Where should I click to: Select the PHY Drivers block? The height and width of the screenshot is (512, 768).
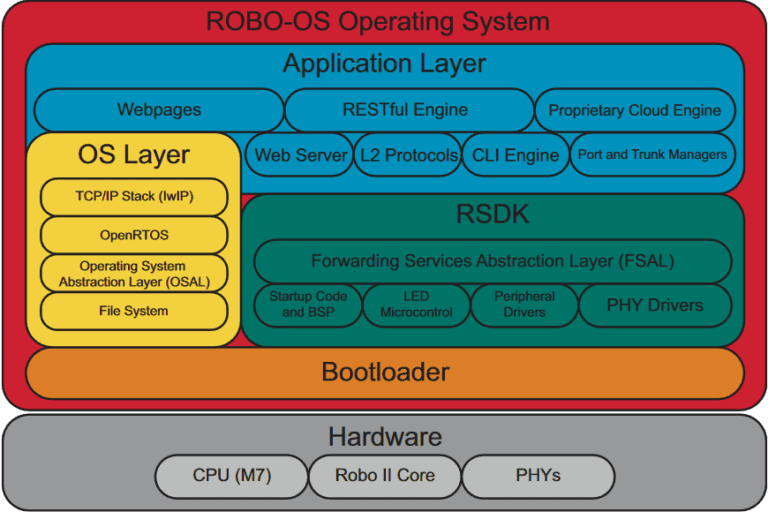click(655, 305)
